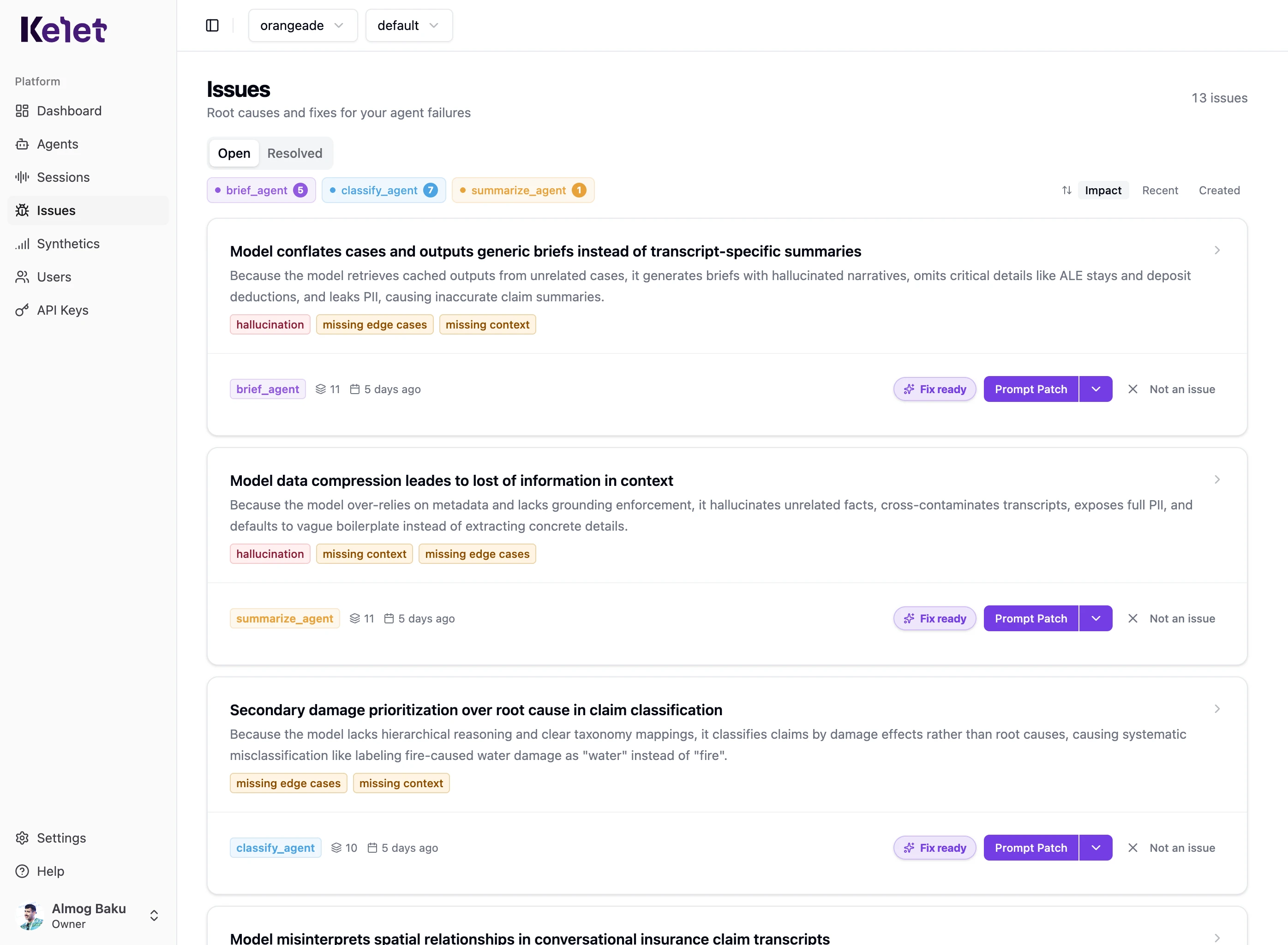Click Prompt Patch on the summarize_agent issue
The height and width of the screenshot is (945, 1288).
(1030, 618)
